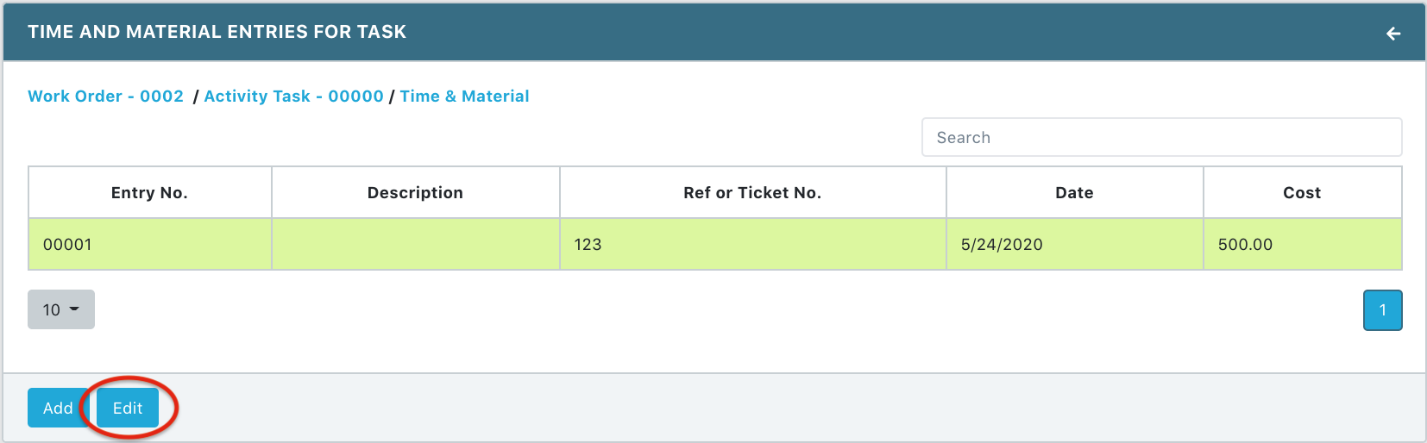This screenshot has height=443, width=1427.
Task: Sort by Ref or Ticket No. column
Action: pos(752,192)
